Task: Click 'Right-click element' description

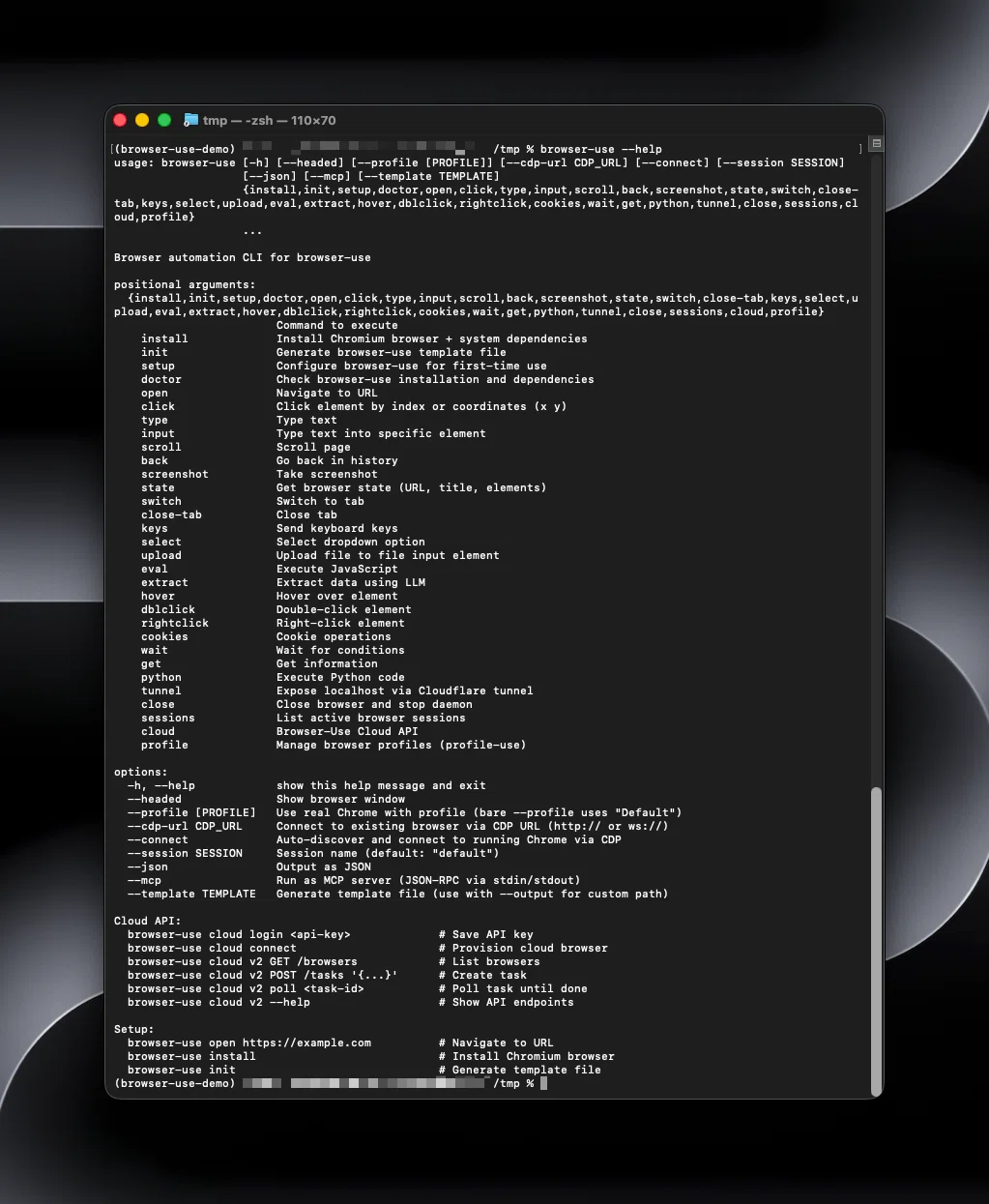Action: [340, 623]
